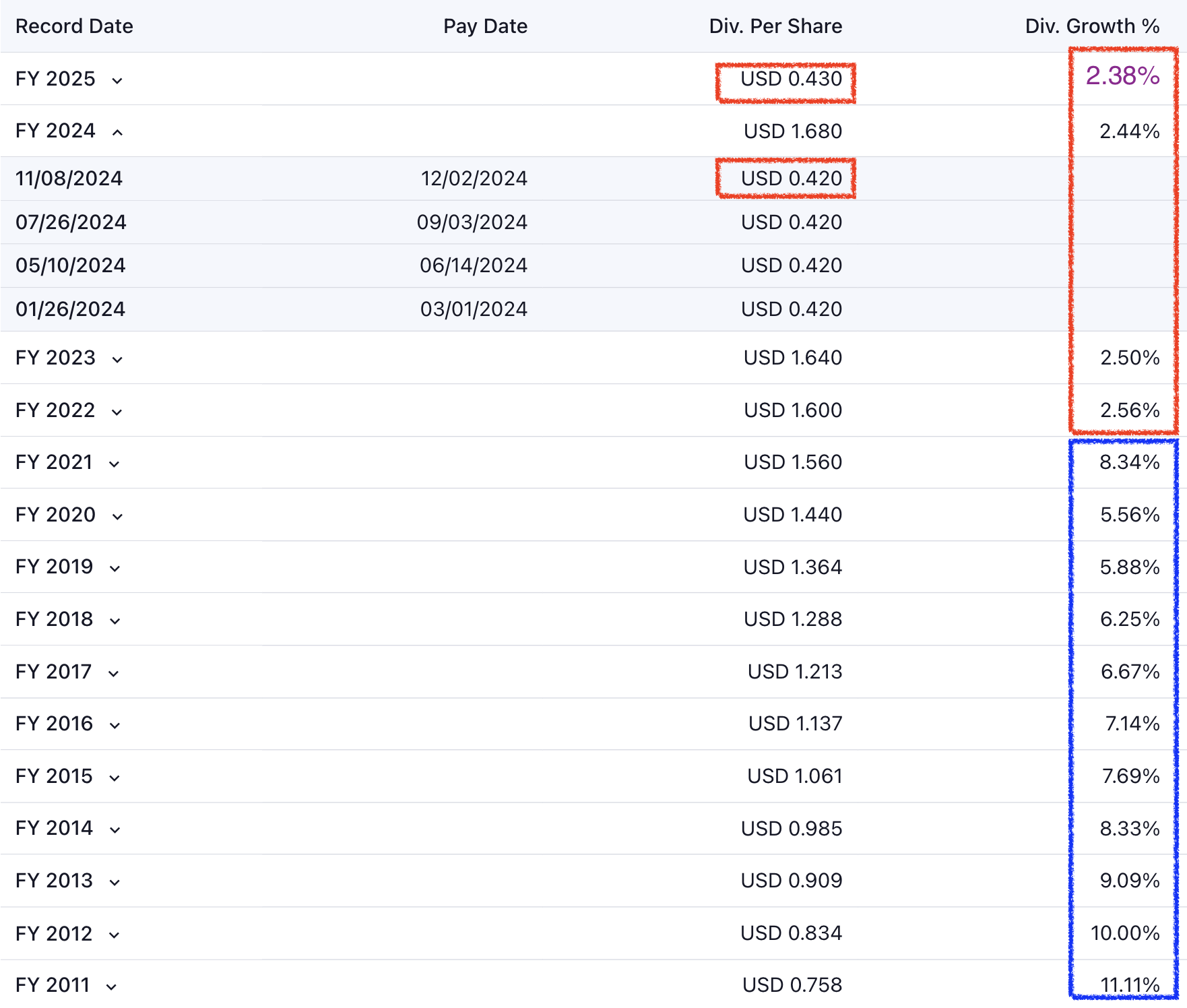Viewport: 1187px width, 1008px height.
Task: Expand the FY 2013 chevron
Action: 115,883
